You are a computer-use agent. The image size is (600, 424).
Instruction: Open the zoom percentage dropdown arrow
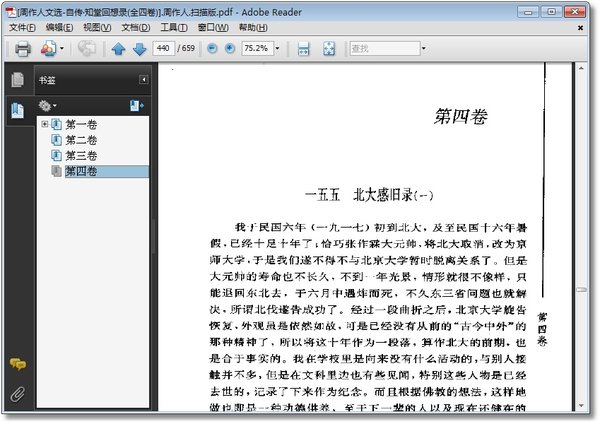click(277, 48)
